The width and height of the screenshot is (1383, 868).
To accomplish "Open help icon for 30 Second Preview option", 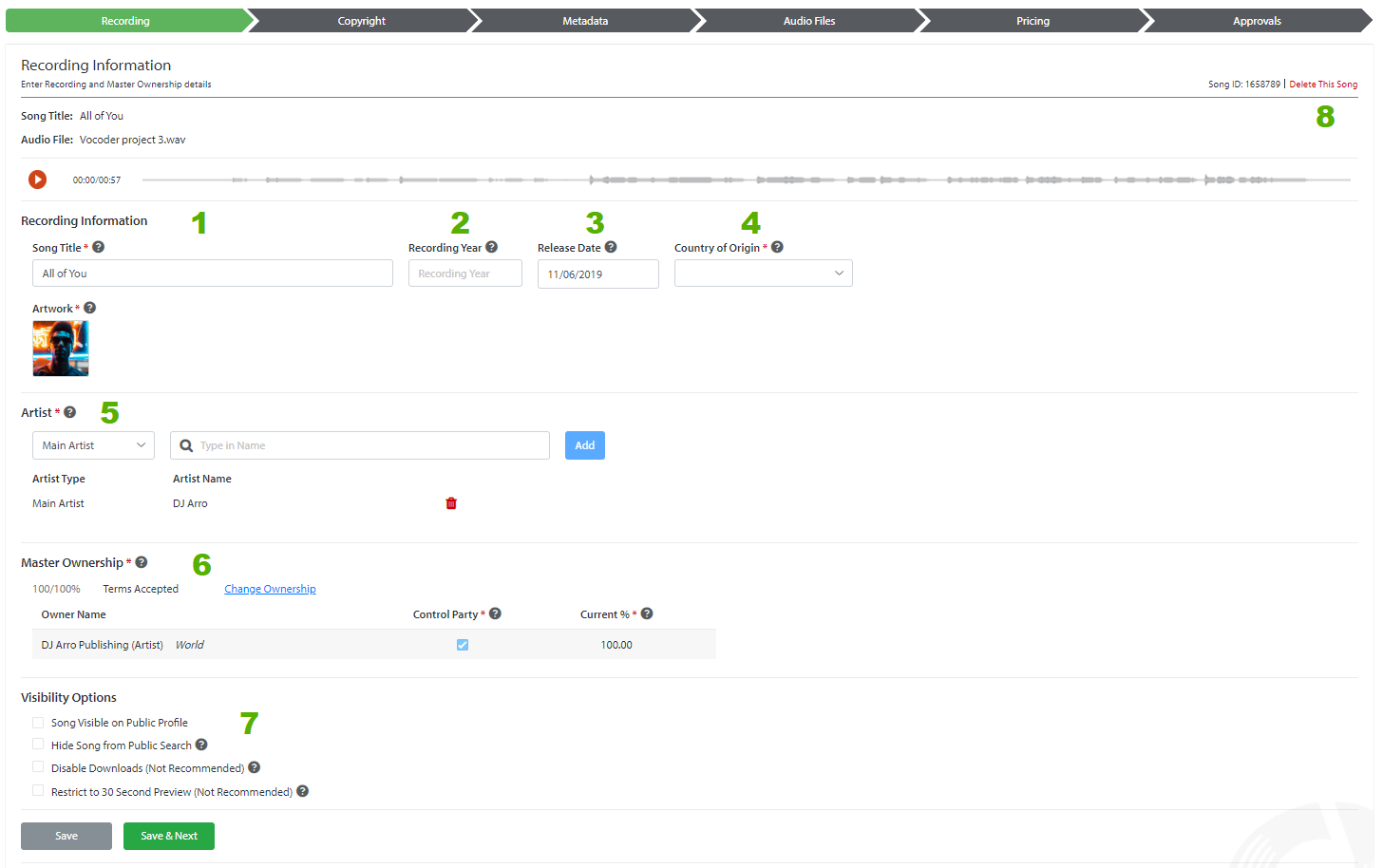I will [302, 791].
